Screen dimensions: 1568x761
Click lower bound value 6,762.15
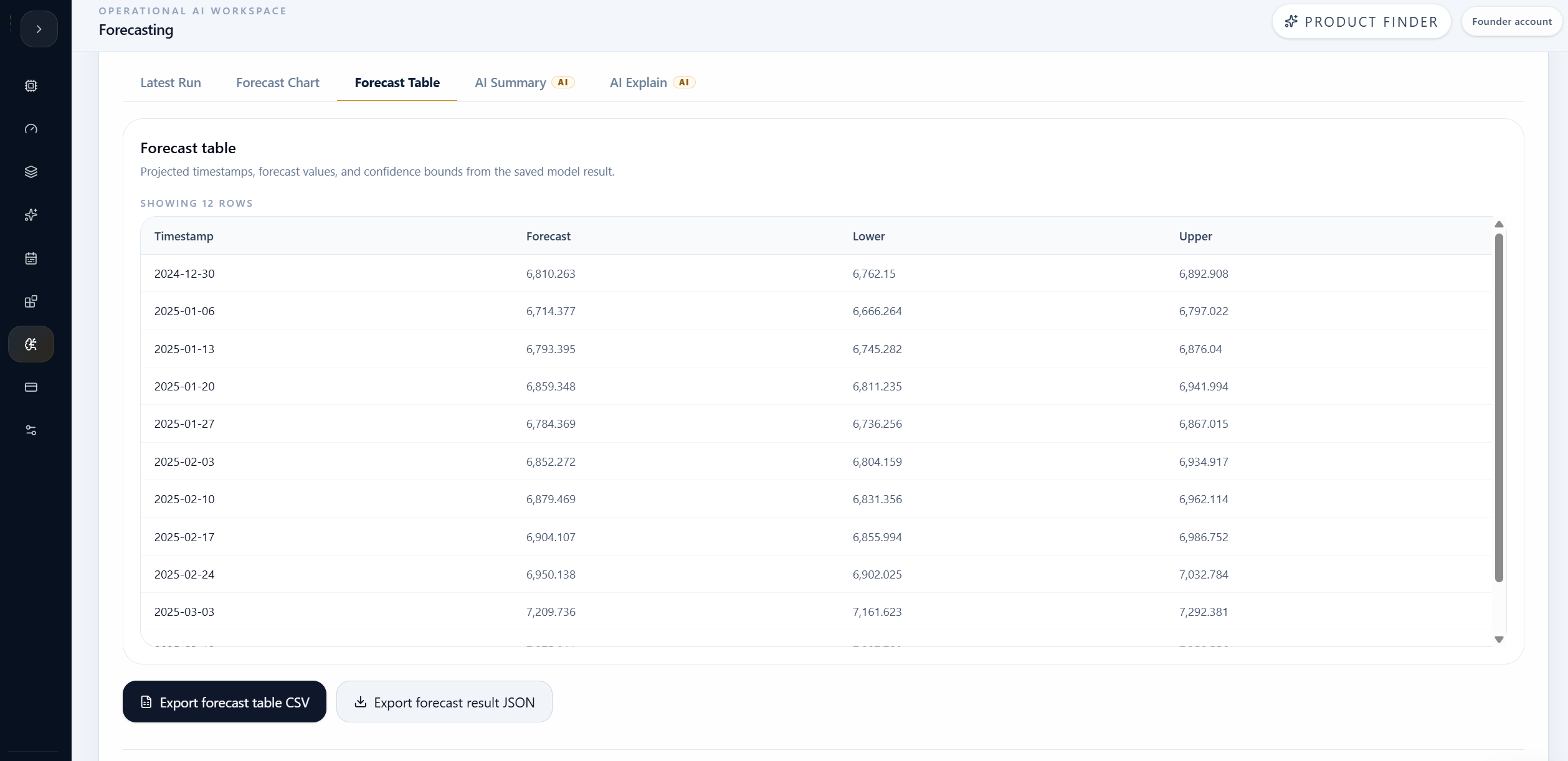874,273
